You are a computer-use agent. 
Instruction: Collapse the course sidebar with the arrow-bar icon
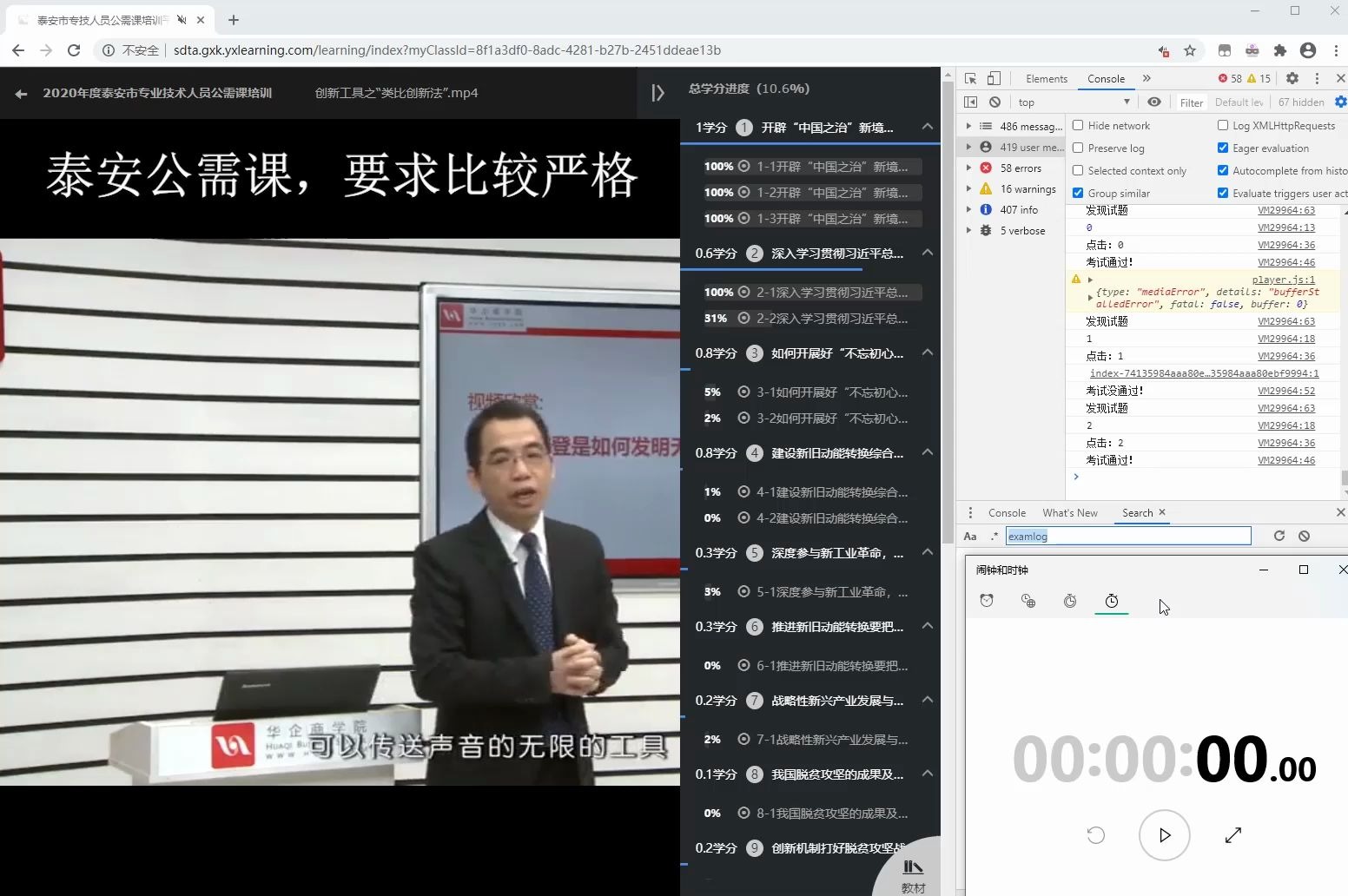(657, 93)
